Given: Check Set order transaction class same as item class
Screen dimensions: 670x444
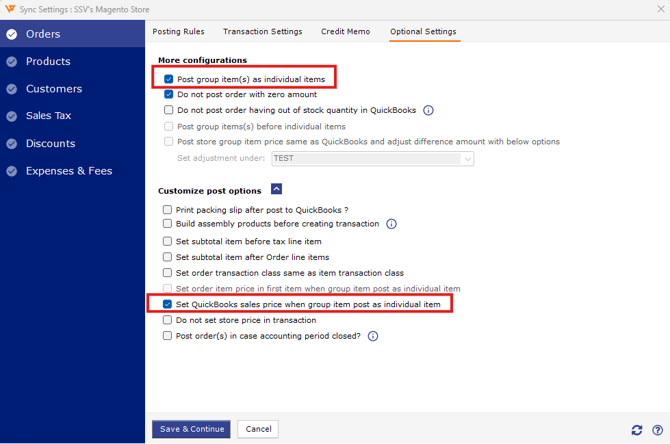Looking at the screenshot, I should tap(168, 273).
